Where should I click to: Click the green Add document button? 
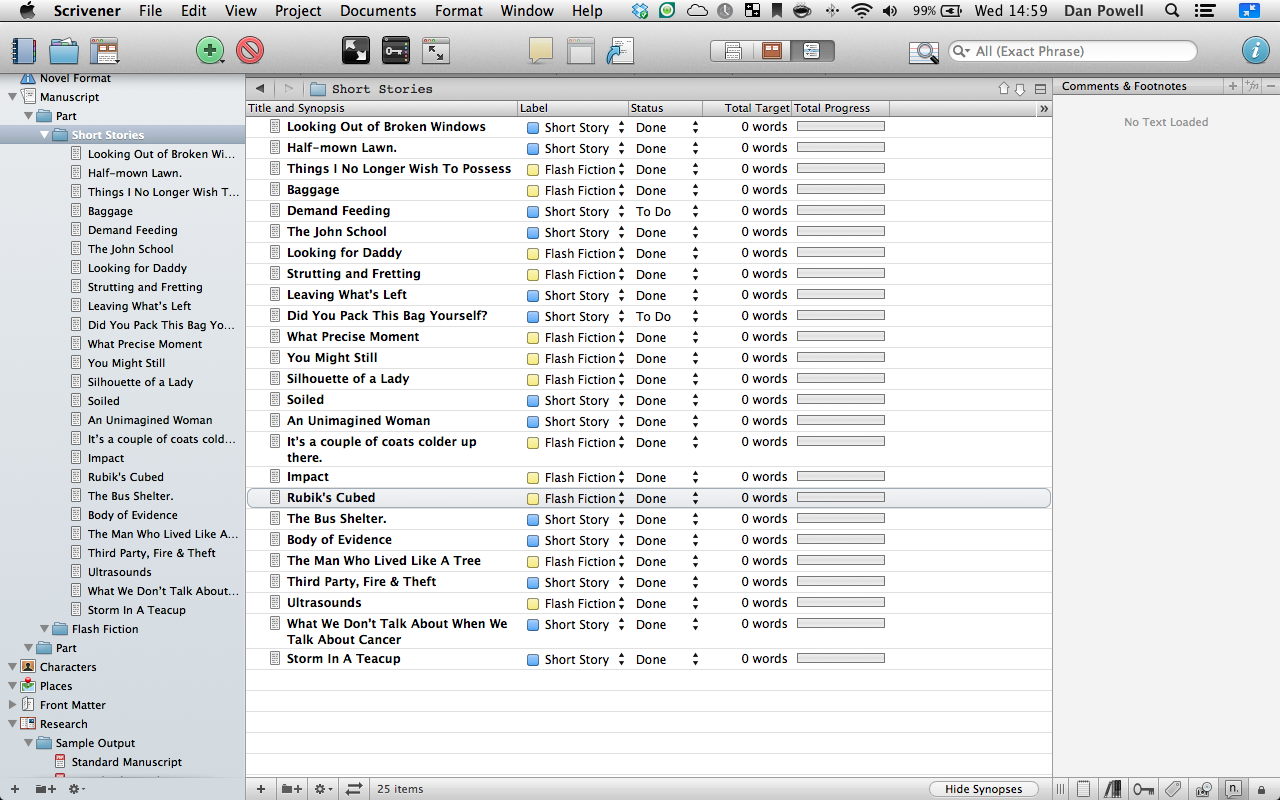coord(209,51)
